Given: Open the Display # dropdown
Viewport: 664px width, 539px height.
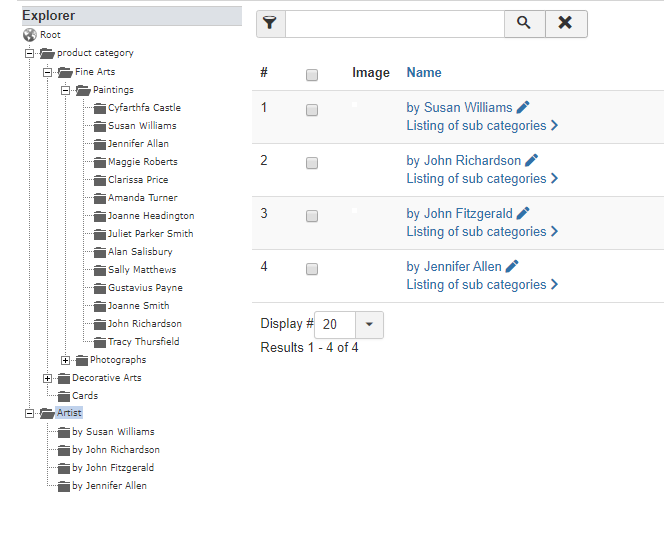Looking at the screenshot, I should pos(369,325).
